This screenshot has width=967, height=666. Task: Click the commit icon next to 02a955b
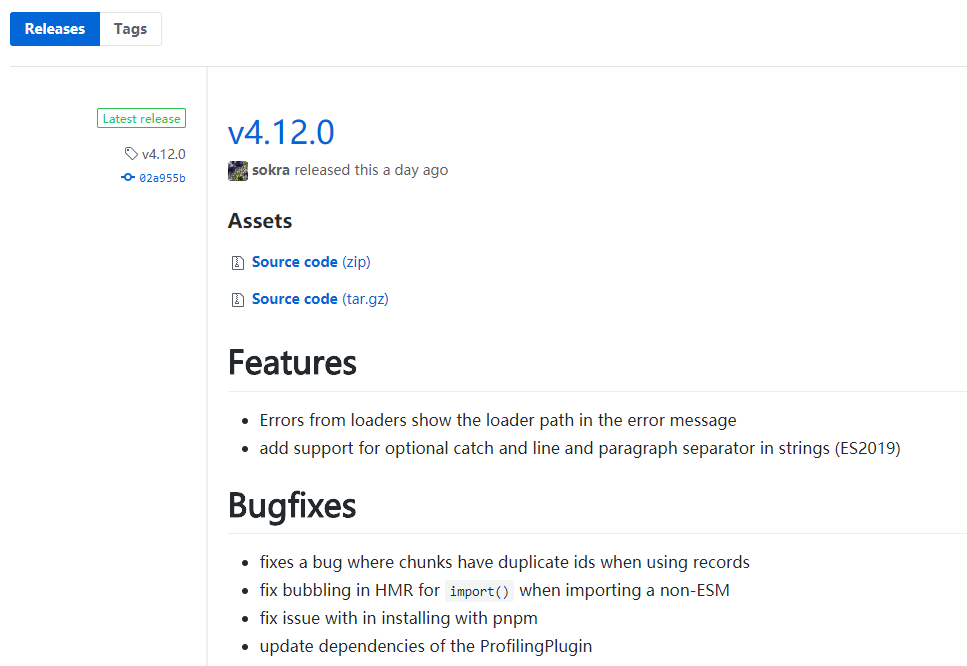tap(128, 178)
